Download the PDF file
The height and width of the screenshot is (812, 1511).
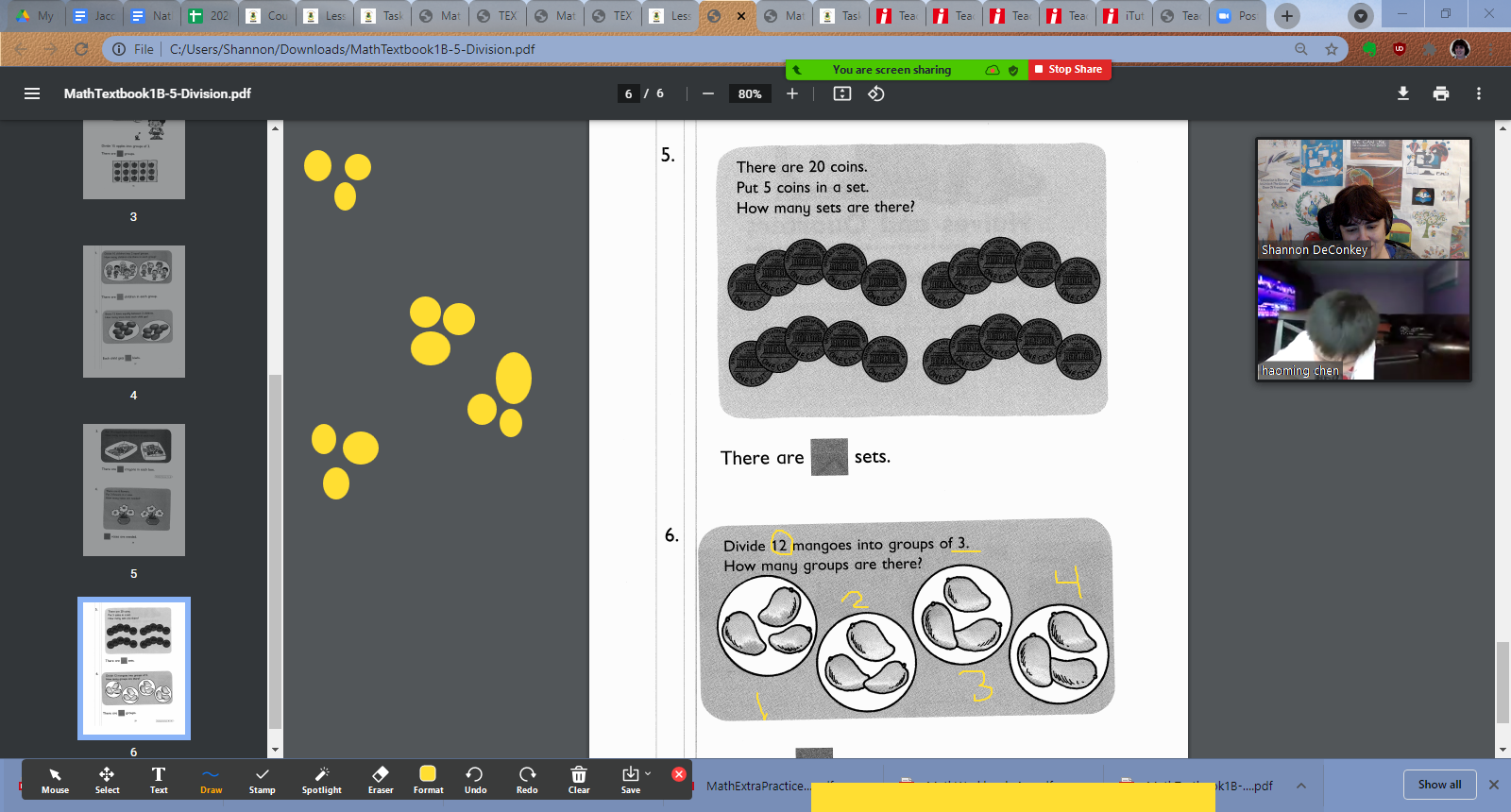1403,93
